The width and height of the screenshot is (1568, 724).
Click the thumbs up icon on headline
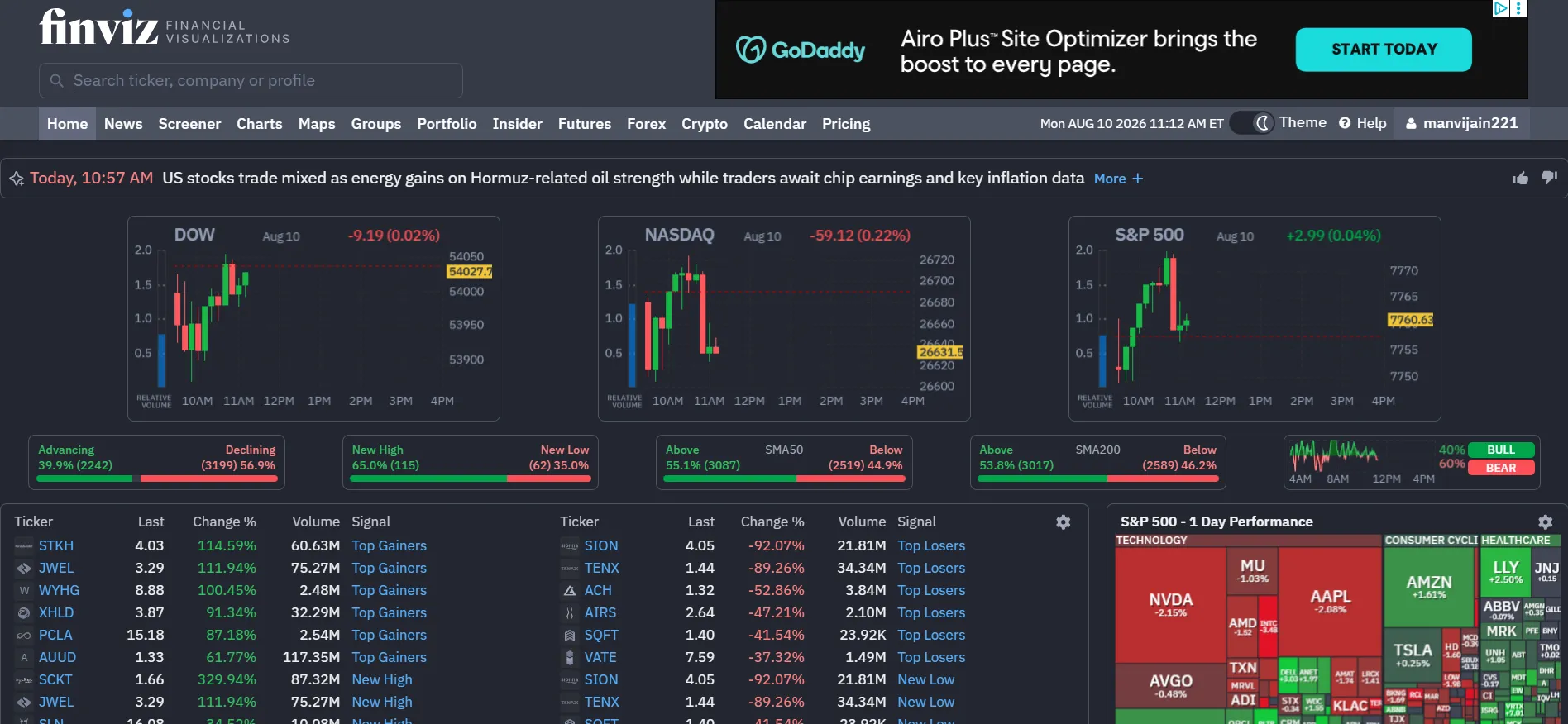tap(1520, 178)
